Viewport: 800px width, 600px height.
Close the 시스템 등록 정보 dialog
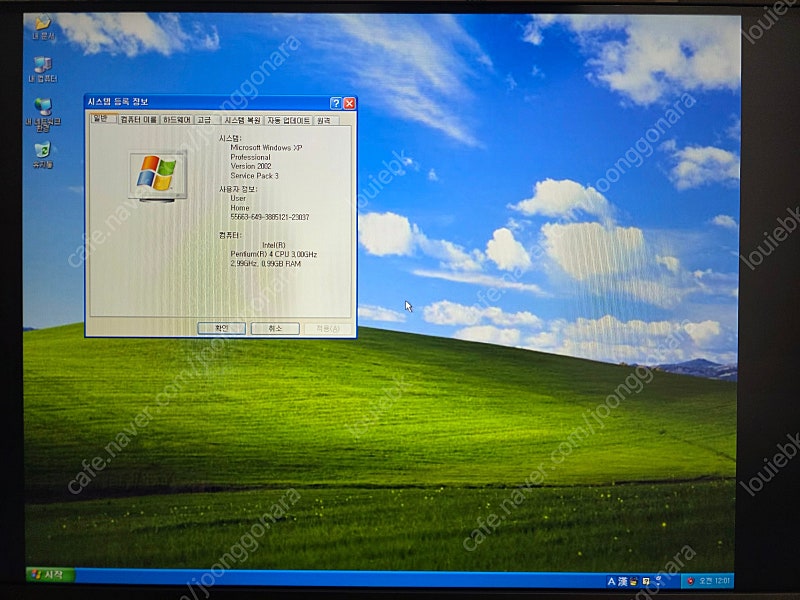tap(349, 104)
